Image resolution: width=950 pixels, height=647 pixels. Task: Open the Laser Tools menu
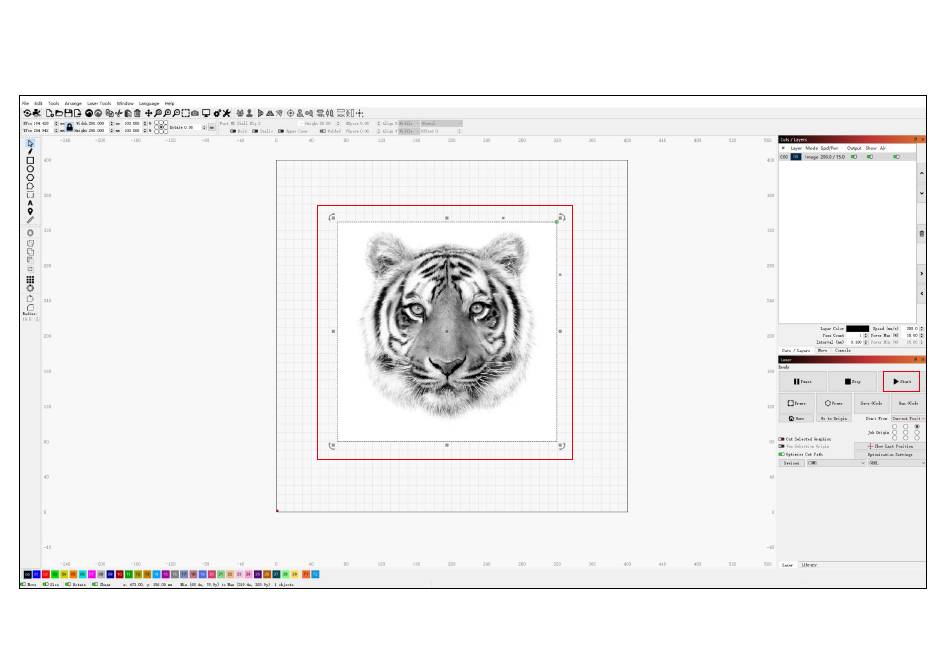[x=99, y=103]
